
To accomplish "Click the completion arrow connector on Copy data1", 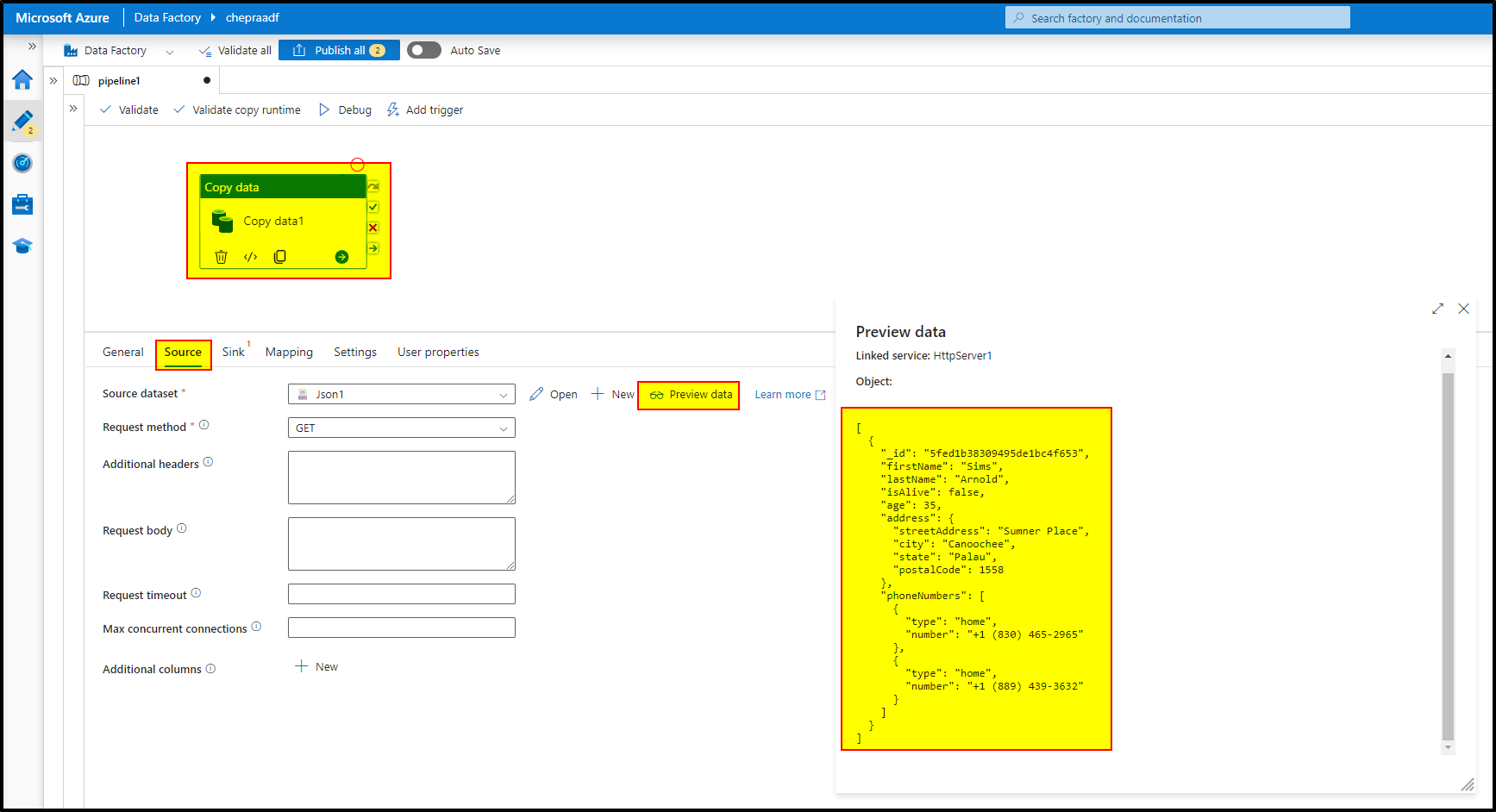I will (x=373, y=248).
